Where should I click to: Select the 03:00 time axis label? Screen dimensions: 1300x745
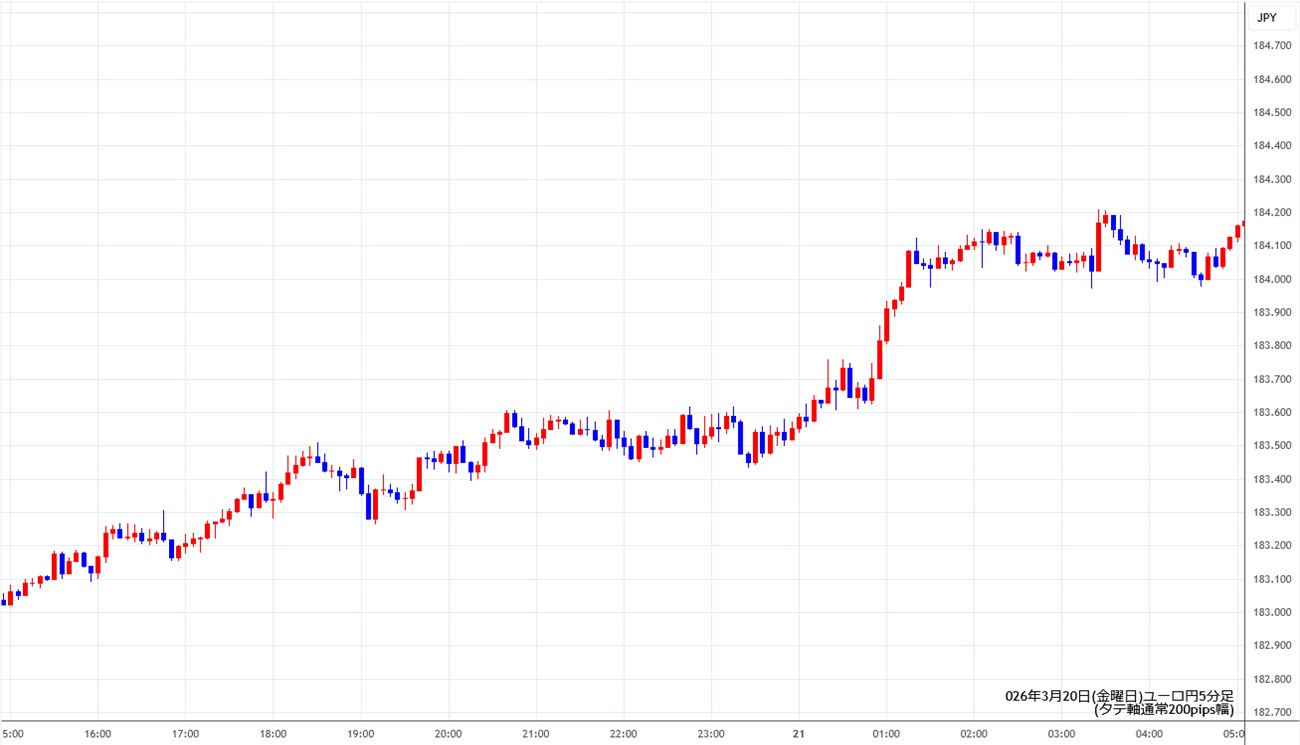click(1061, 734)
